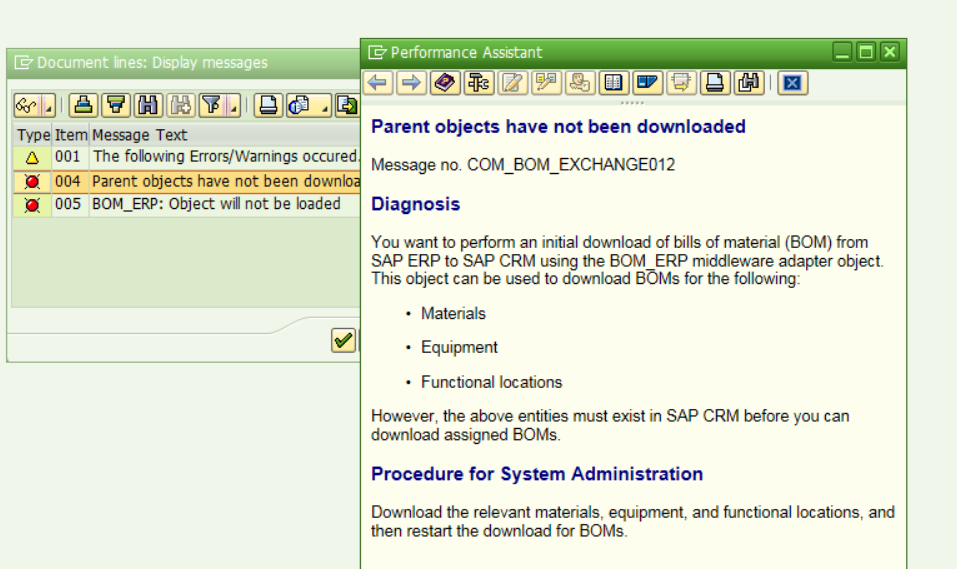Select message 'Parent objects have not been downloa'

click(x=226, y=181)
